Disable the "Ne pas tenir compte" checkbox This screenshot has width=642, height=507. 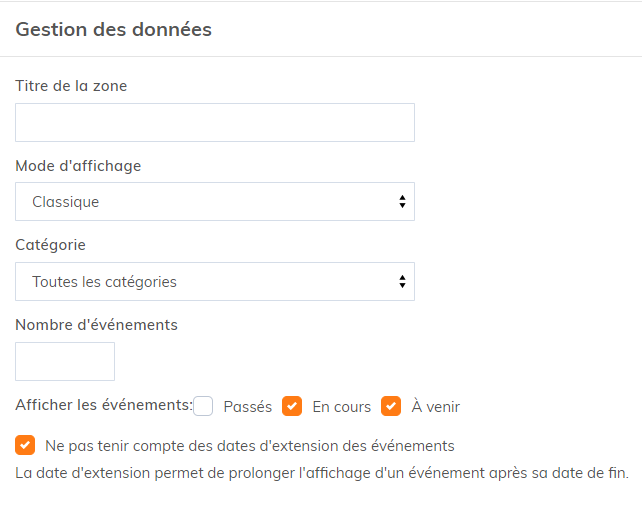click(x=26, y=445)
